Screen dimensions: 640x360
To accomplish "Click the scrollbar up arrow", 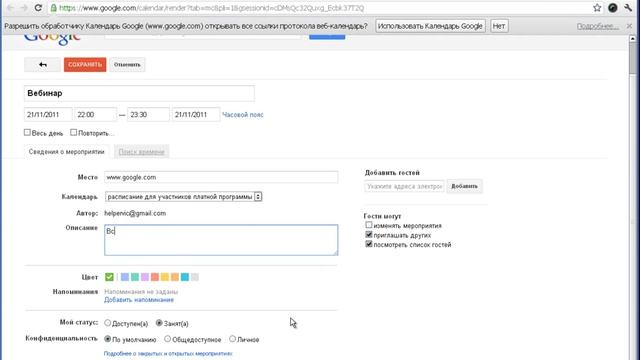I will pyautogui.click(x=633, y=38).
